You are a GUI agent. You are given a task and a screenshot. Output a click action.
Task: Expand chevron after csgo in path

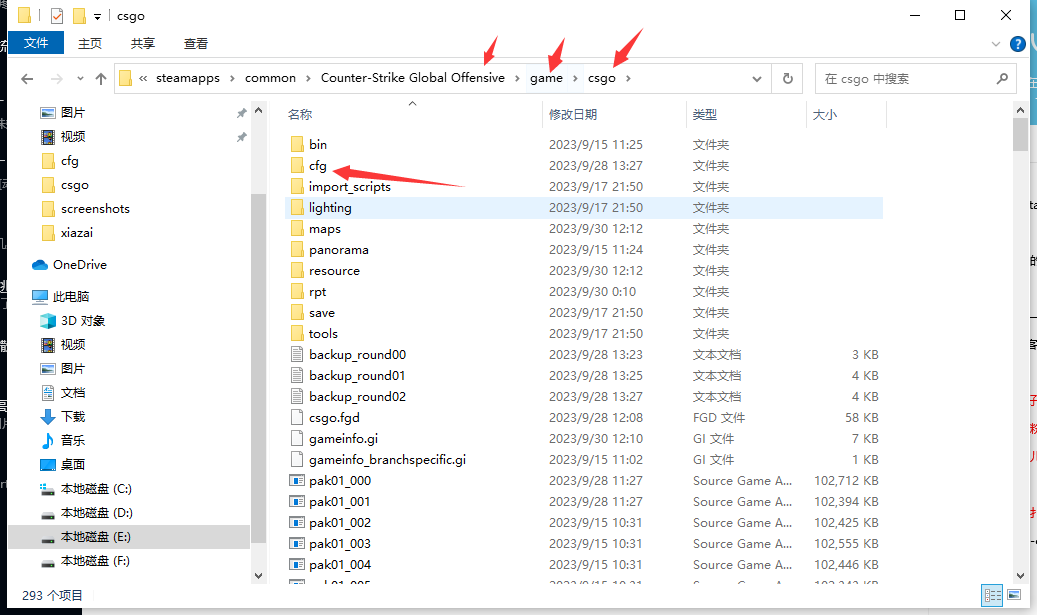point(628,79)
